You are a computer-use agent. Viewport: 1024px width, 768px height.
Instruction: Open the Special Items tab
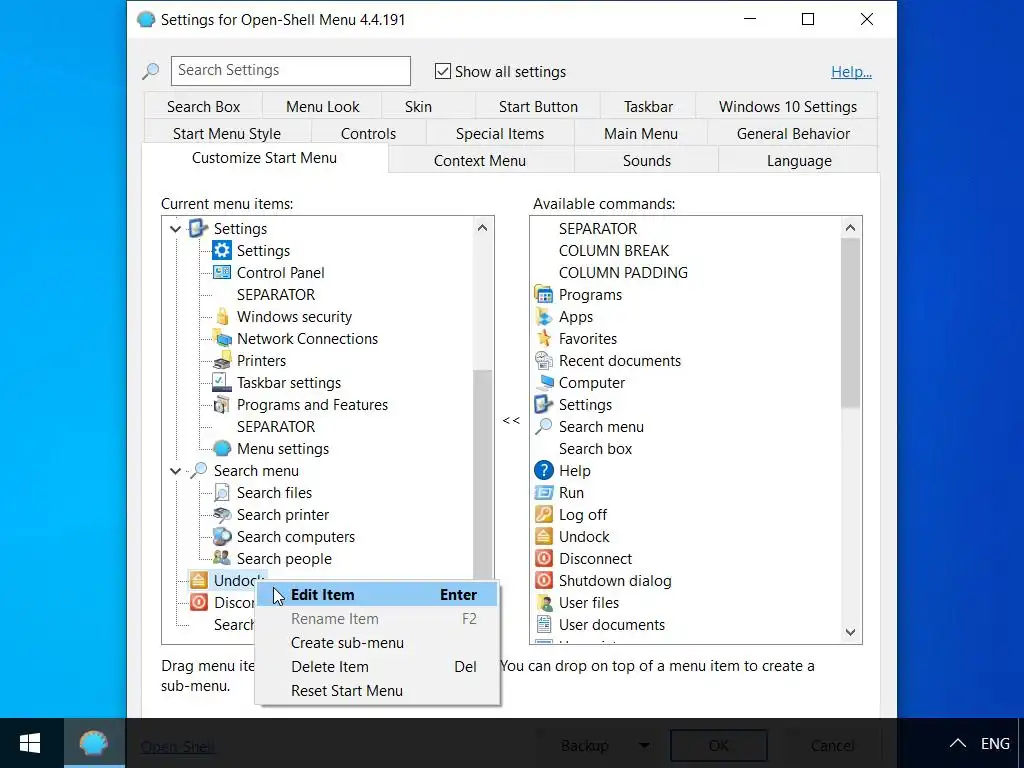coord(500,133)
